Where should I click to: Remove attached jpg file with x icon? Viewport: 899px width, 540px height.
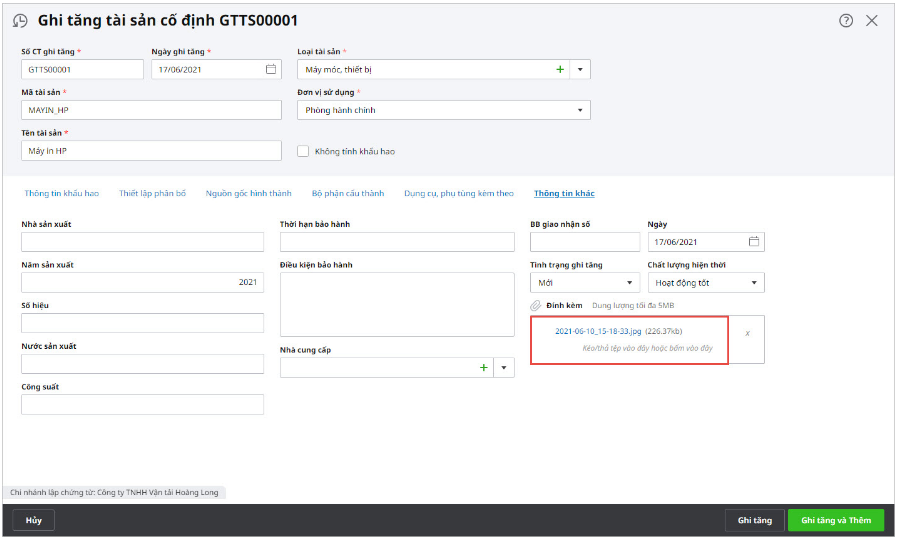point(747,332)
